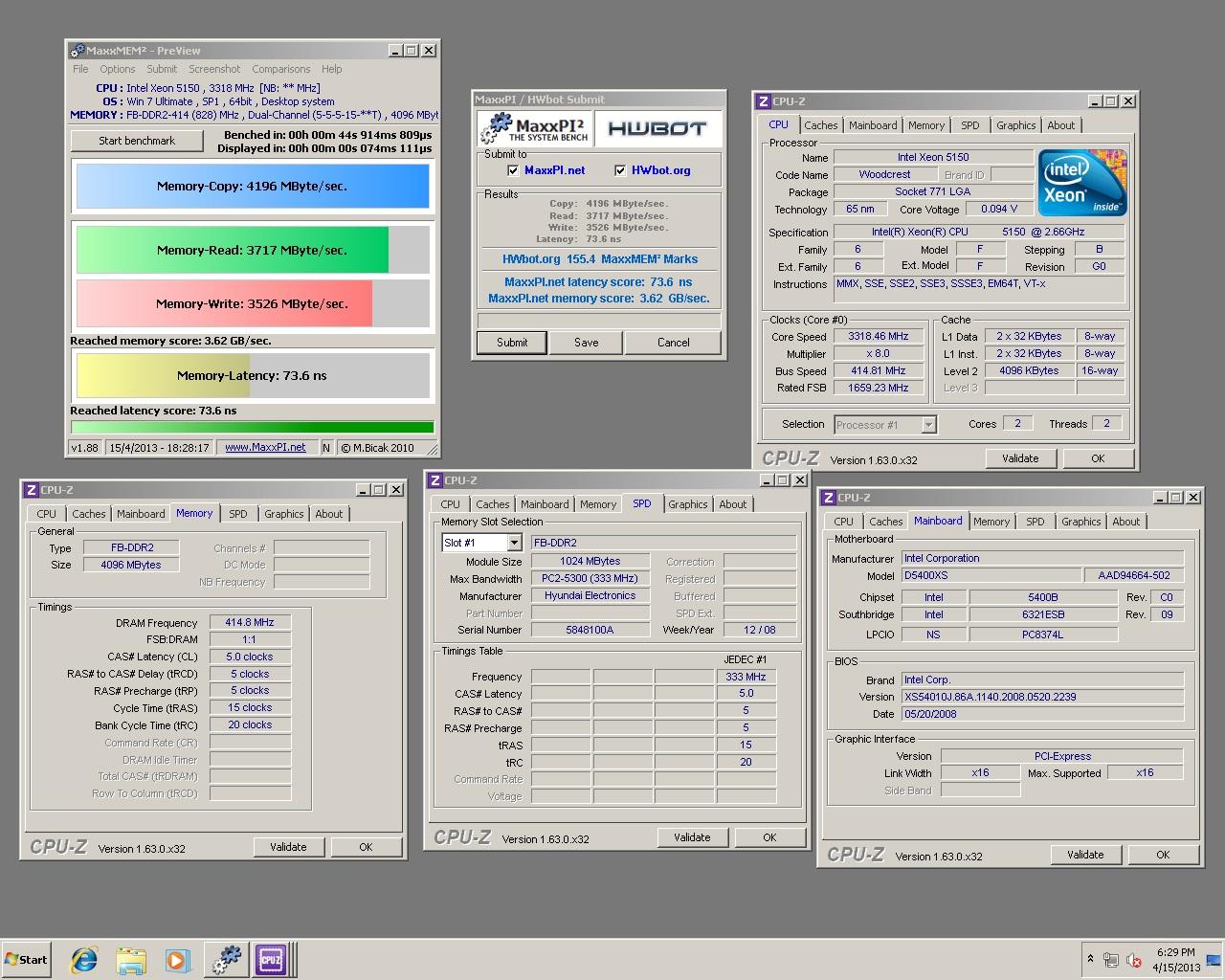1225x980 pixels.
Task: Open the Help menu in MaxxMEM²
Action: [331, 69]
